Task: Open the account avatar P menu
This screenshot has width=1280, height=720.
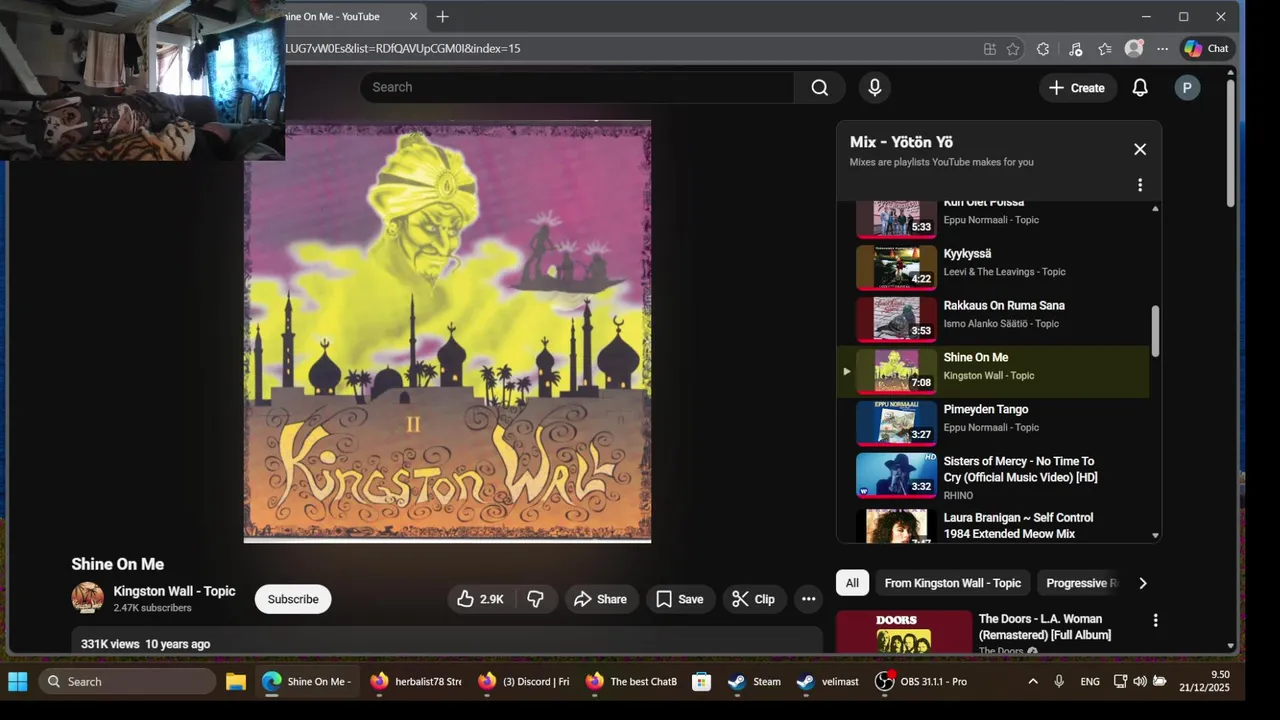Action: [1187, 88]
